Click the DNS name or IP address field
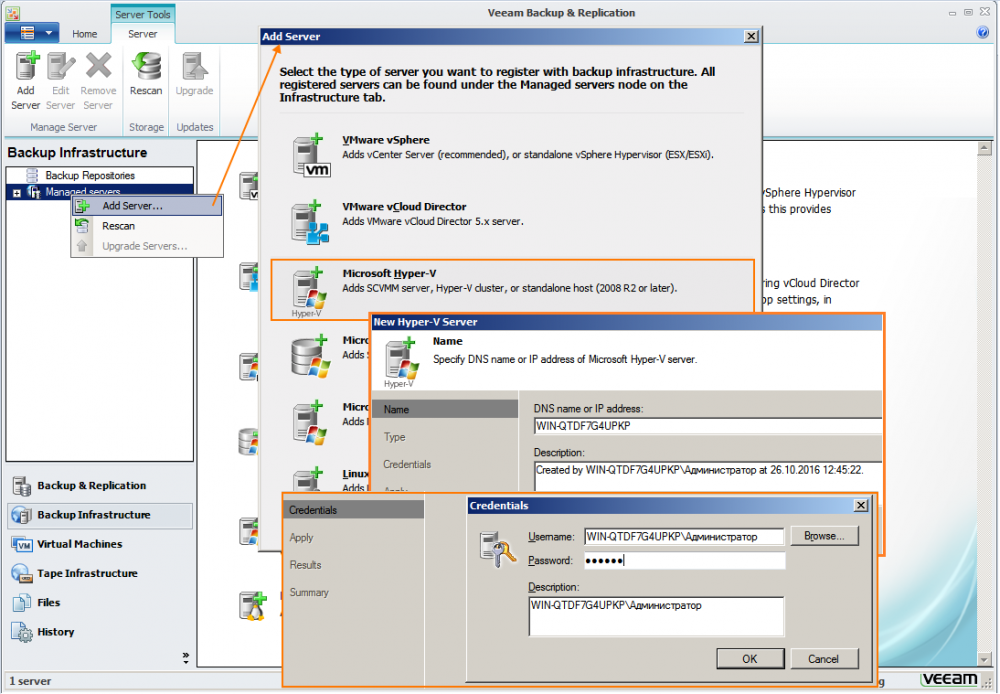Screen dimensions: 1000x694 coord(708,425)
